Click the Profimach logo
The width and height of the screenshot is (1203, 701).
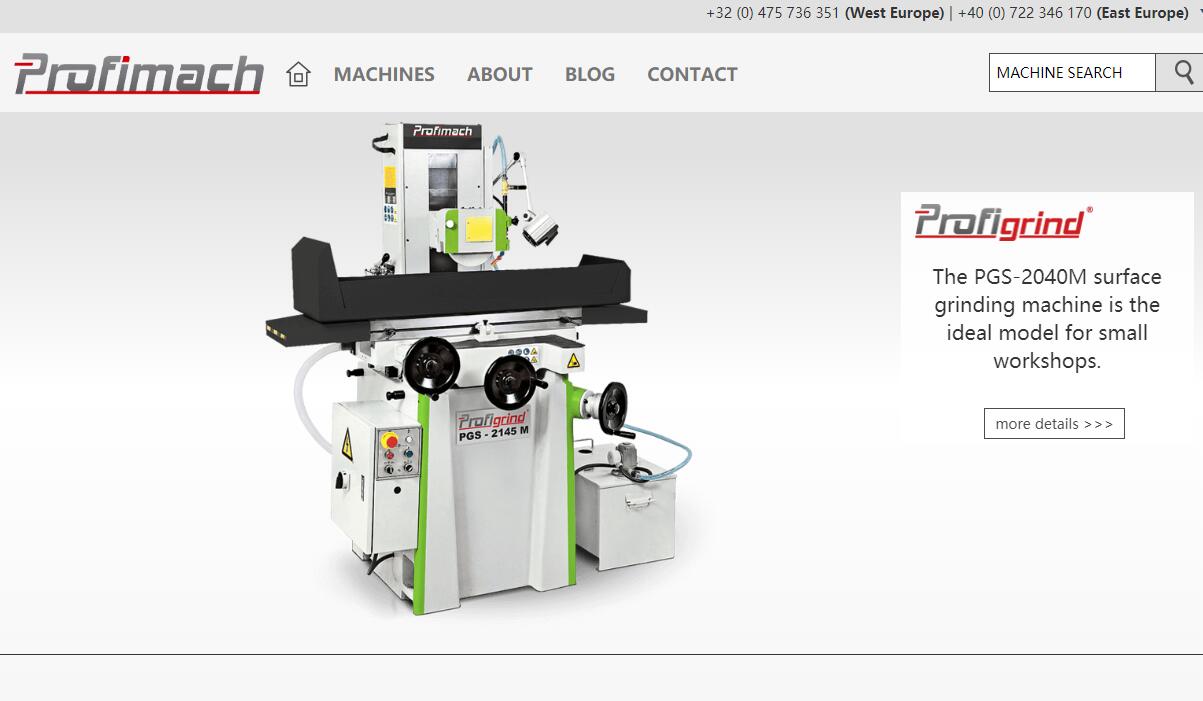click(x=139, y=74)
